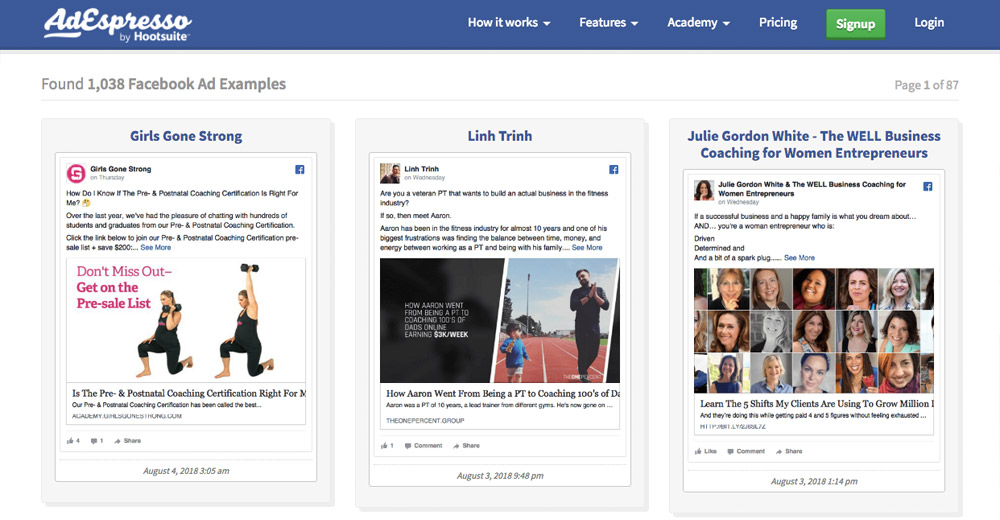Open the Pre- & Postnatal Coaching Certification headline
This screenshot has height=520, width=1000.
coord(189,393)
